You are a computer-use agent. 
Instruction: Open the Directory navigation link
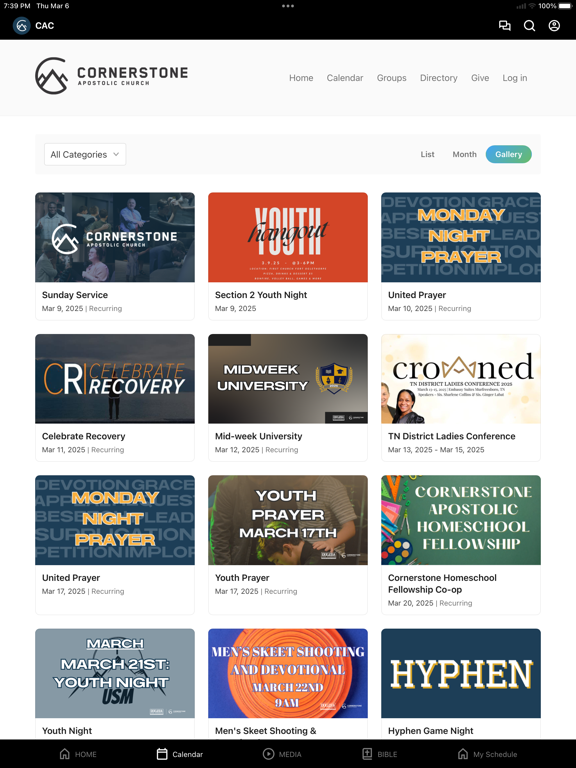(438, 78)
